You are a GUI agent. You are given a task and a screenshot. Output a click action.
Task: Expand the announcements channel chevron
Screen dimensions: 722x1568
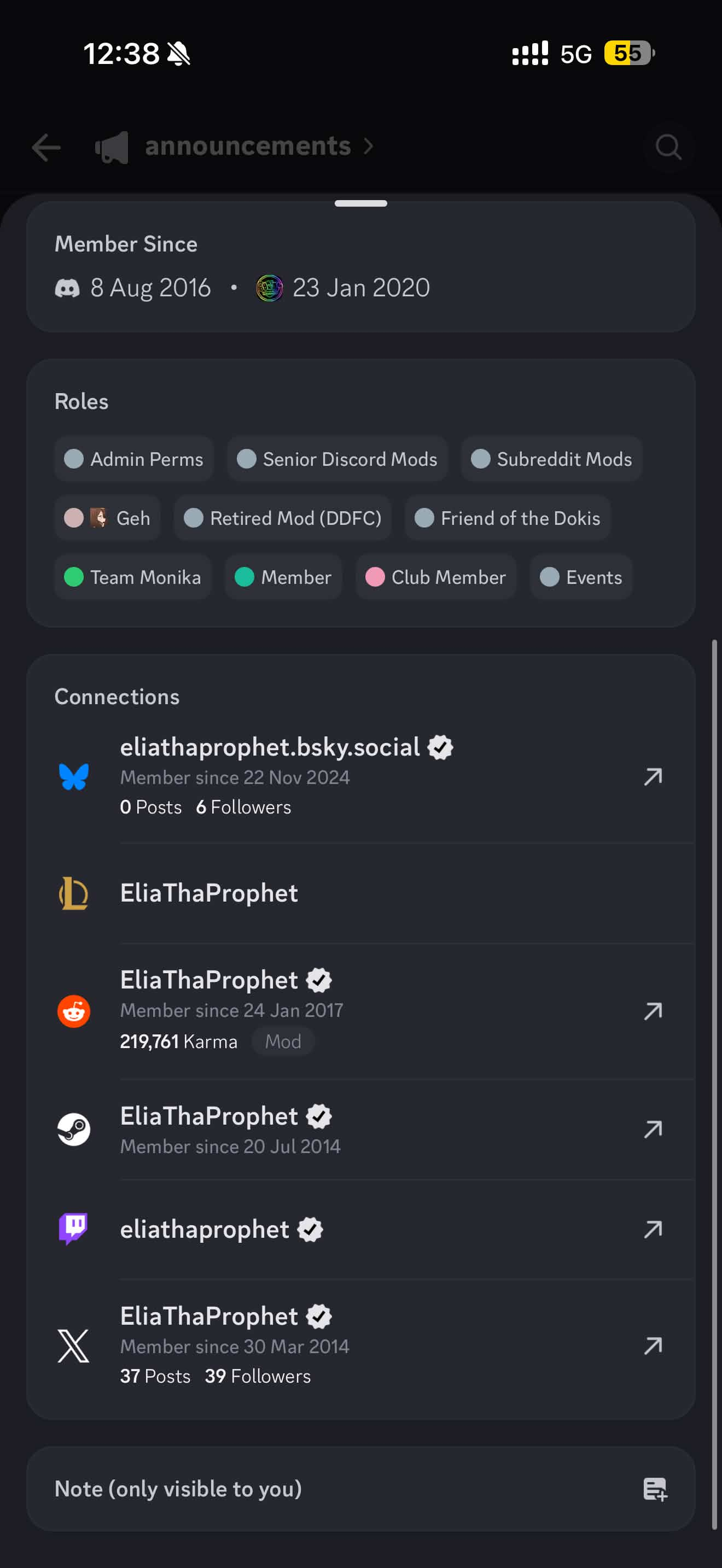pyautogui.click(x=368, y=147)
